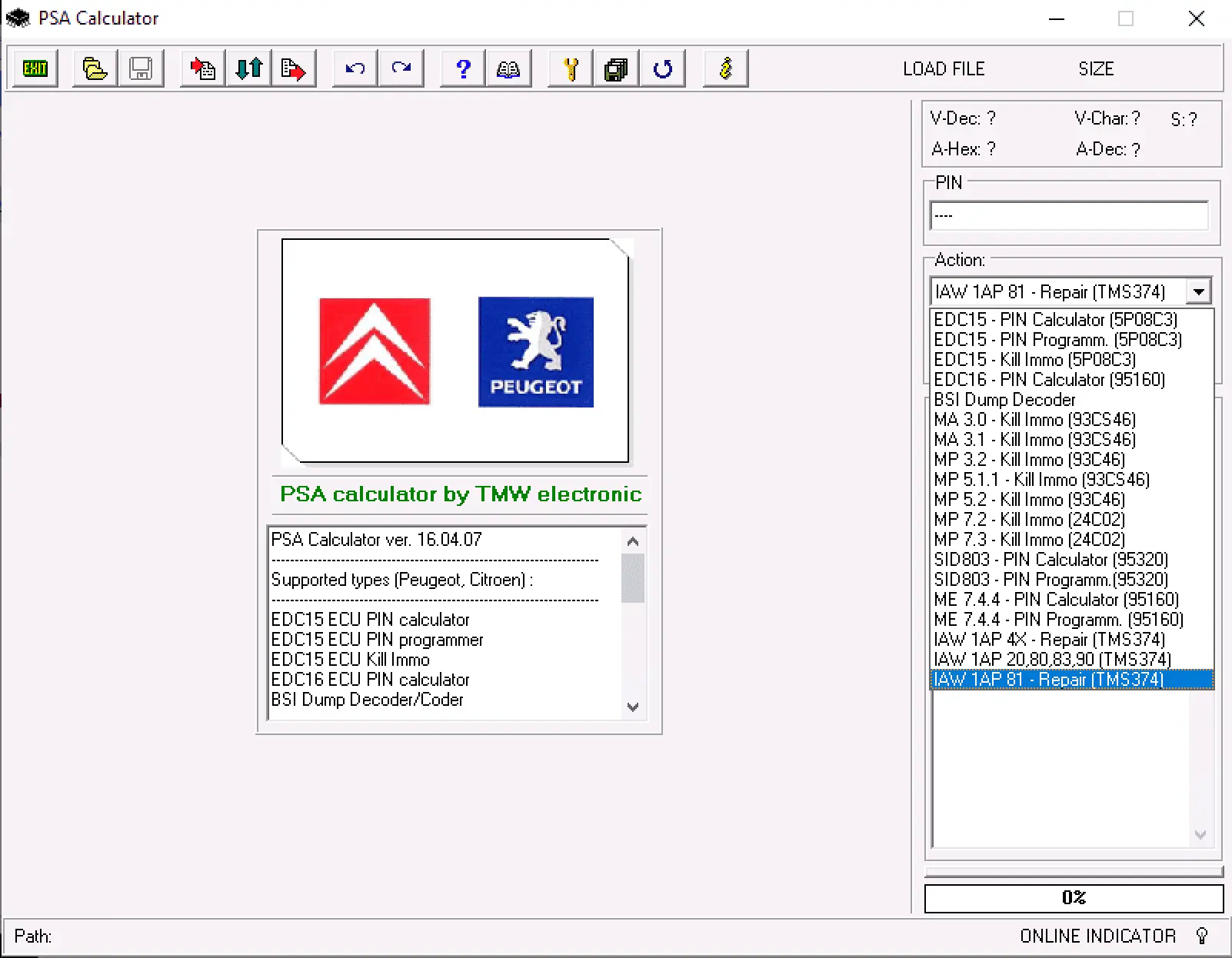
Task: Click the 'LOAD FILE' label
Action: click(944, 69)
